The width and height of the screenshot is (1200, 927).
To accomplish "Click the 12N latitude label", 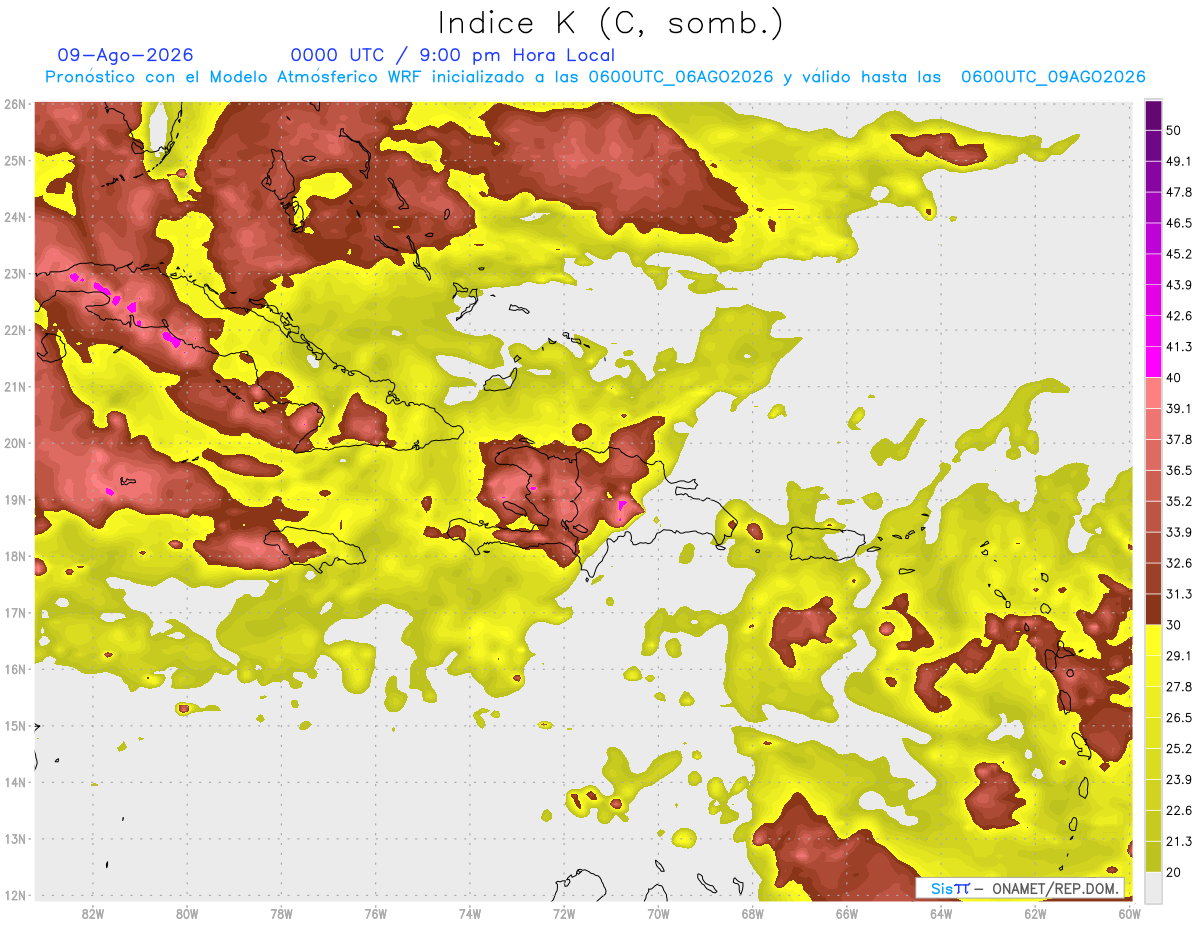I will tap(15, 895).
